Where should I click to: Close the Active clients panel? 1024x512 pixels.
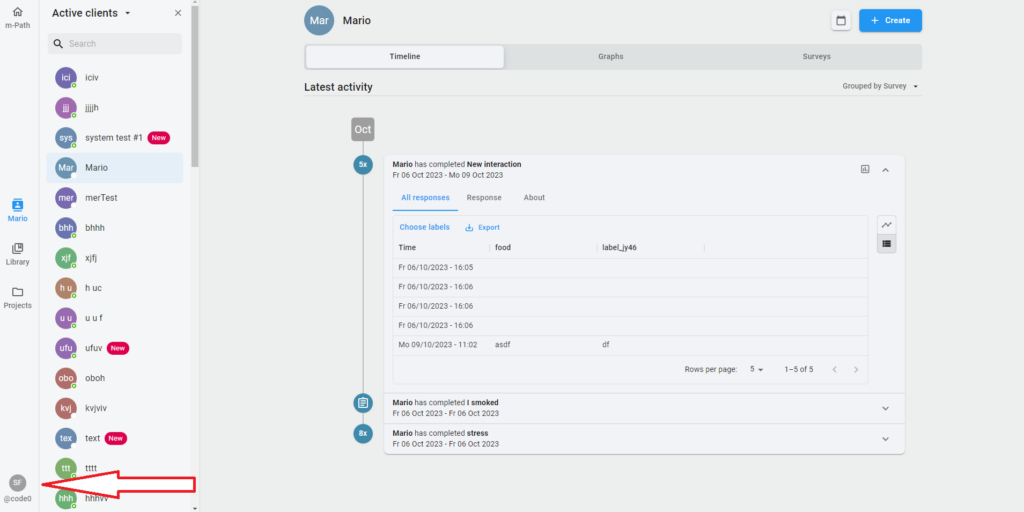click(178, 13)
